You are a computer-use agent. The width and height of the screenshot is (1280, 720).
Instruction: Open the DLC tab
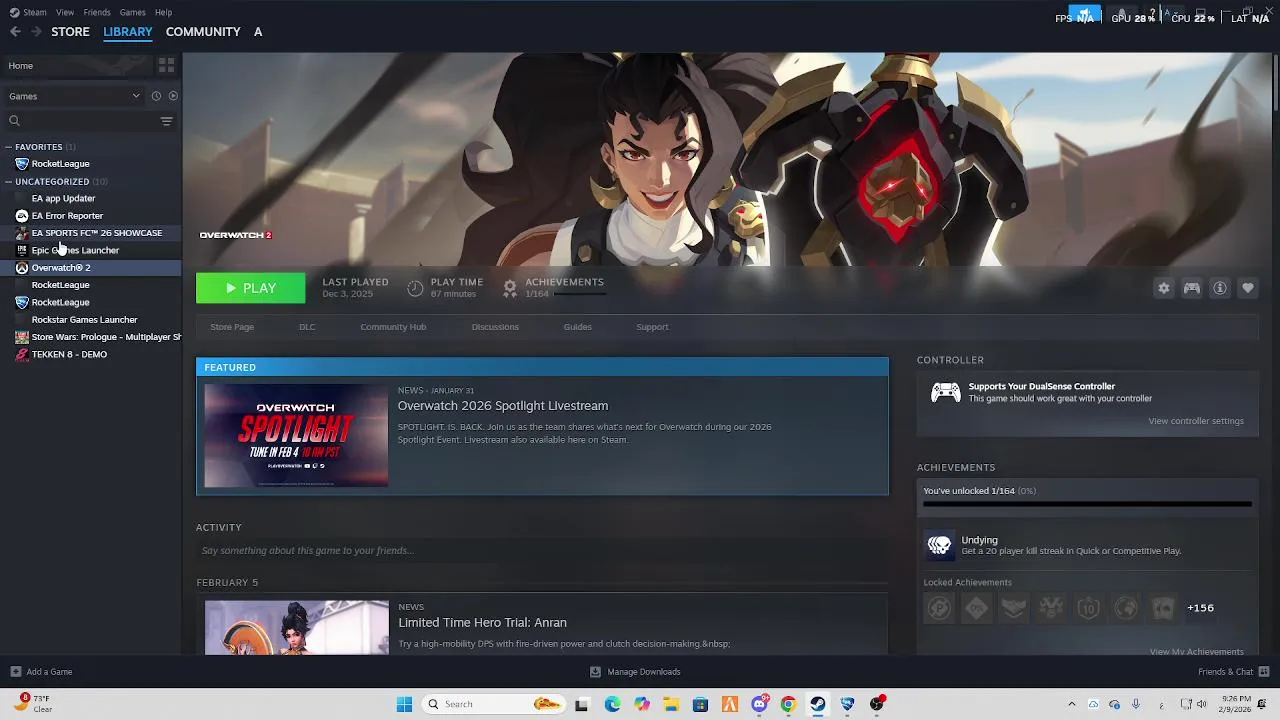307,327
